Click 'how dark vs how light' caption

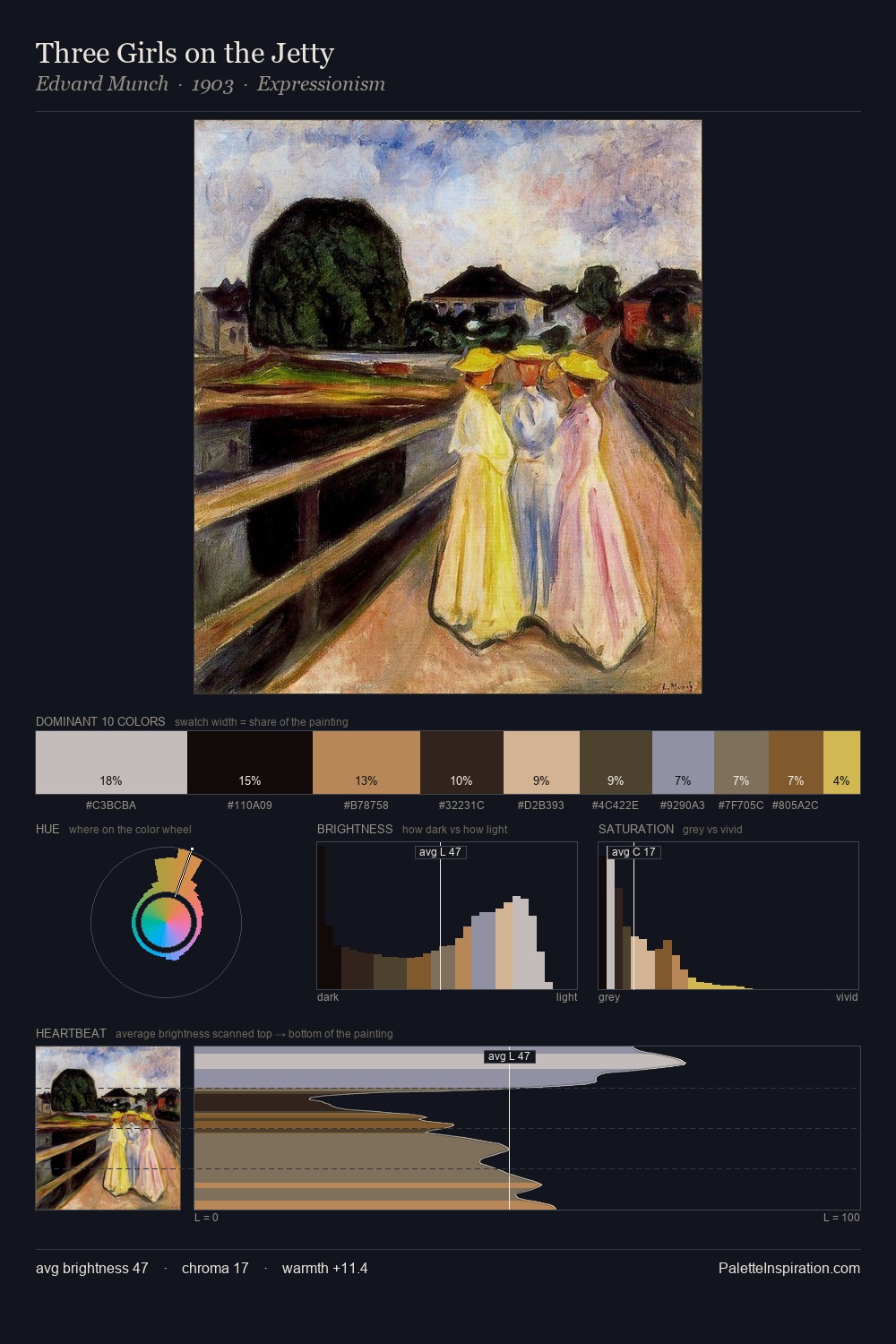click(x=455, y=830)
